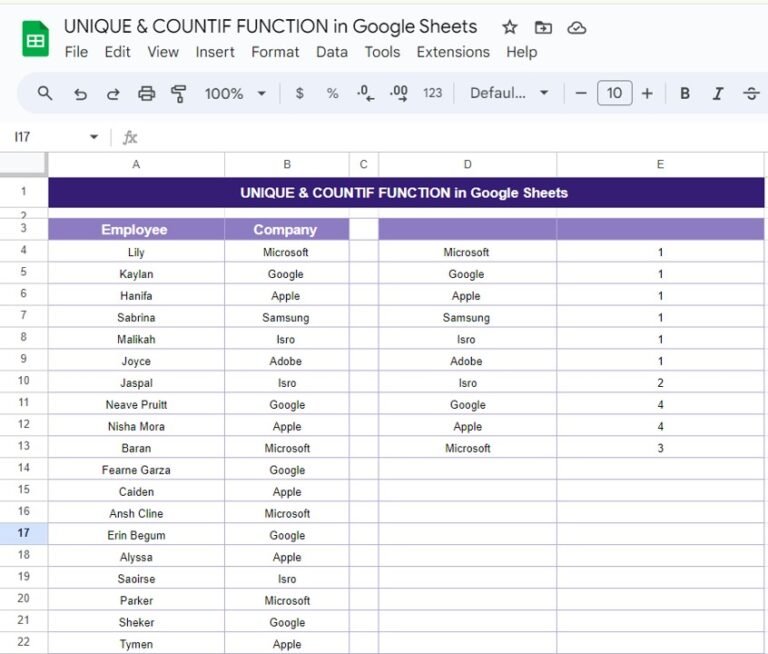
Task: Toggle strikethrough formatting
Action: click(x=751, y=93)
